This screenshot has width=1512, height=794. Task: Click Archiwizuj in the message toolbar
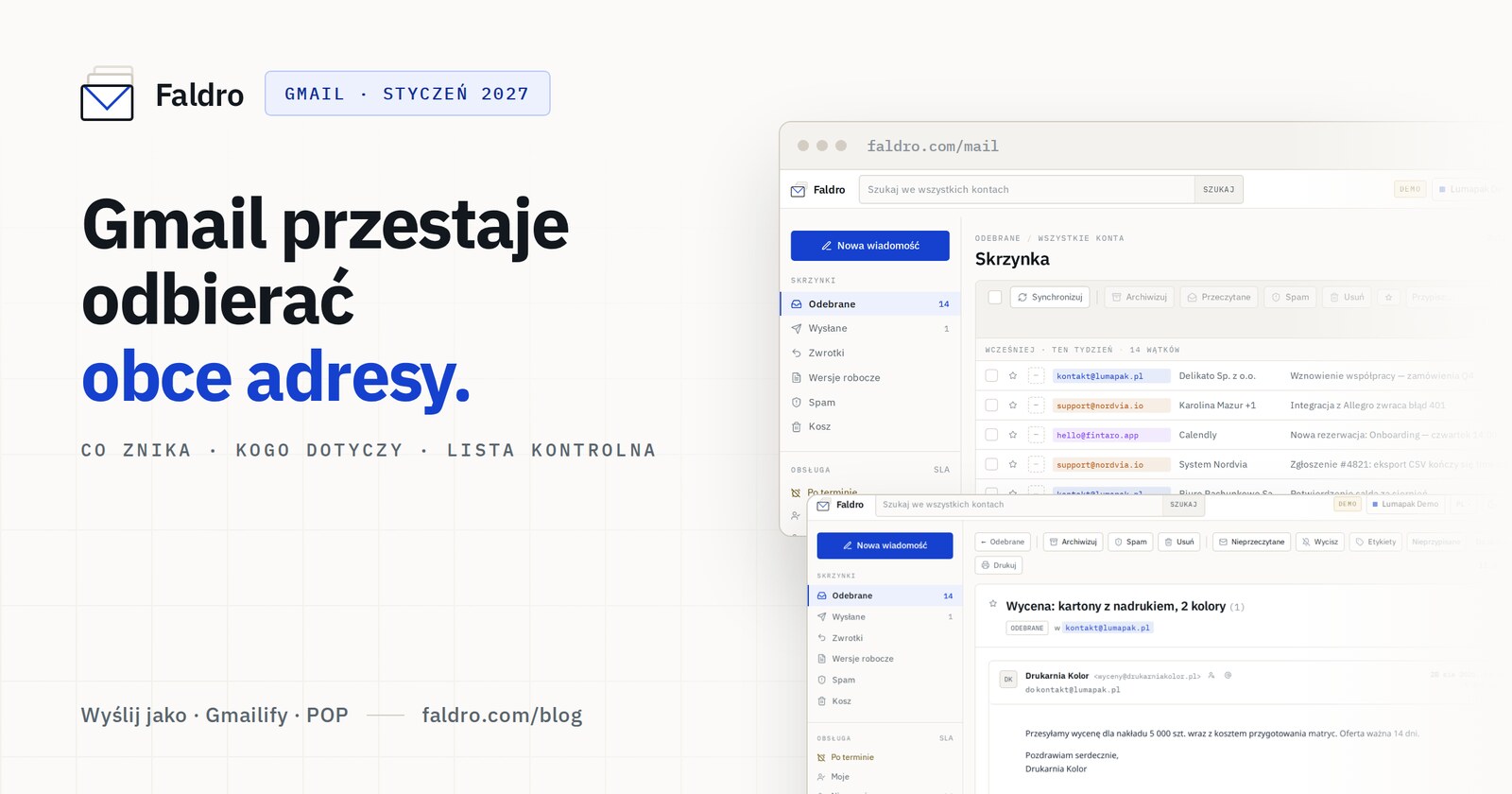[1073, 543]
